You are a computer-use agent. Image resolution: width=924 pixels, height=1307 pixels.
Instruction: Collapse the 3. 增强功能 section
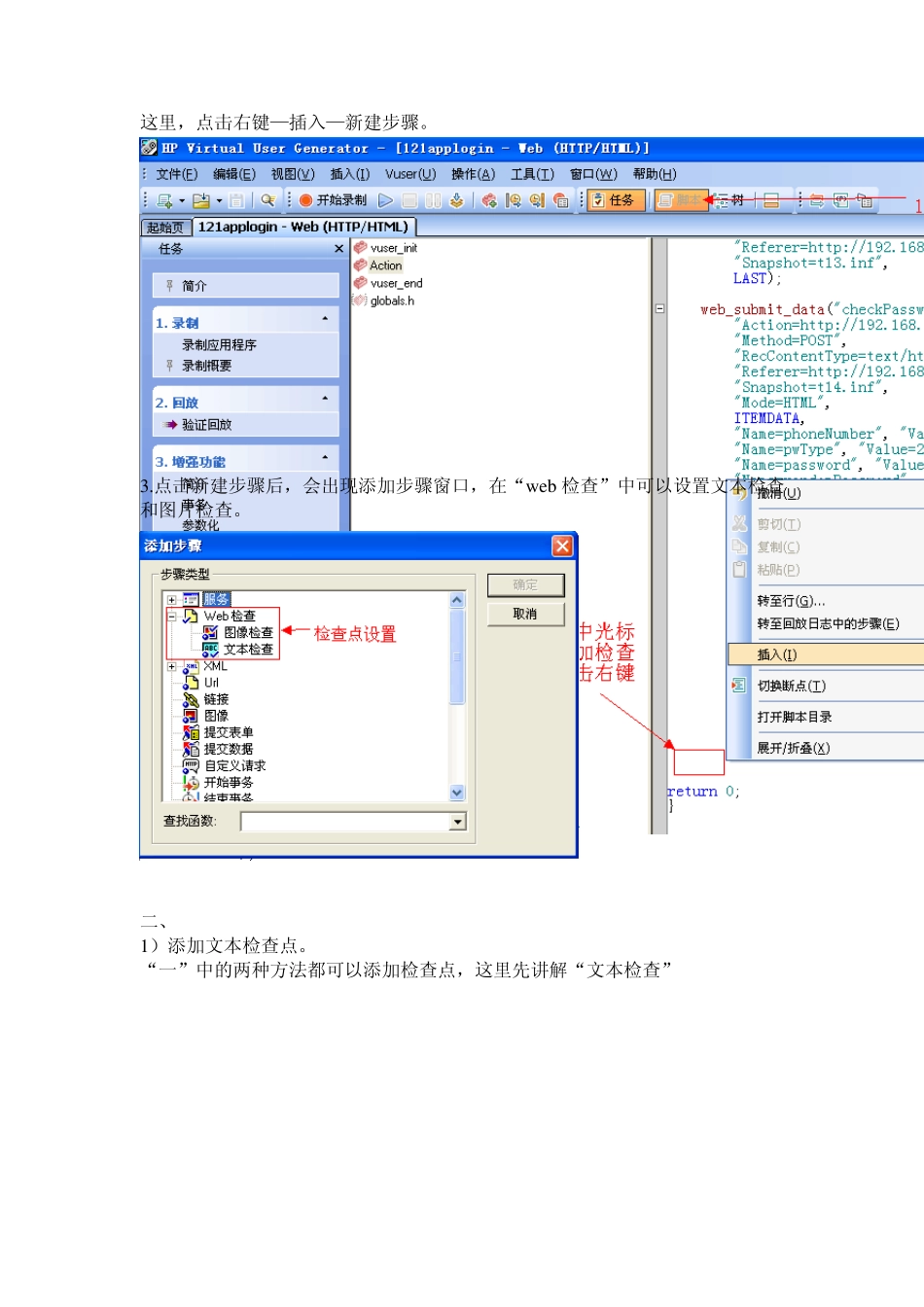325,458
